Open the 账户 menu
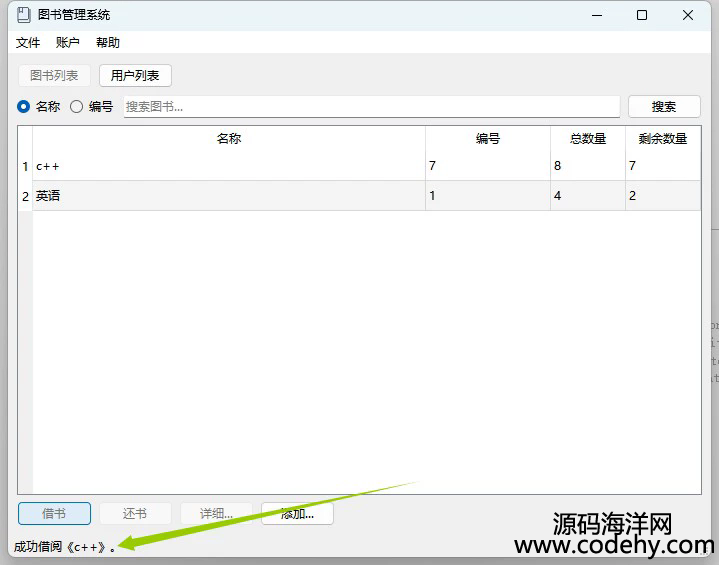The height and width of the screenshot is (565, 719). 67,43
